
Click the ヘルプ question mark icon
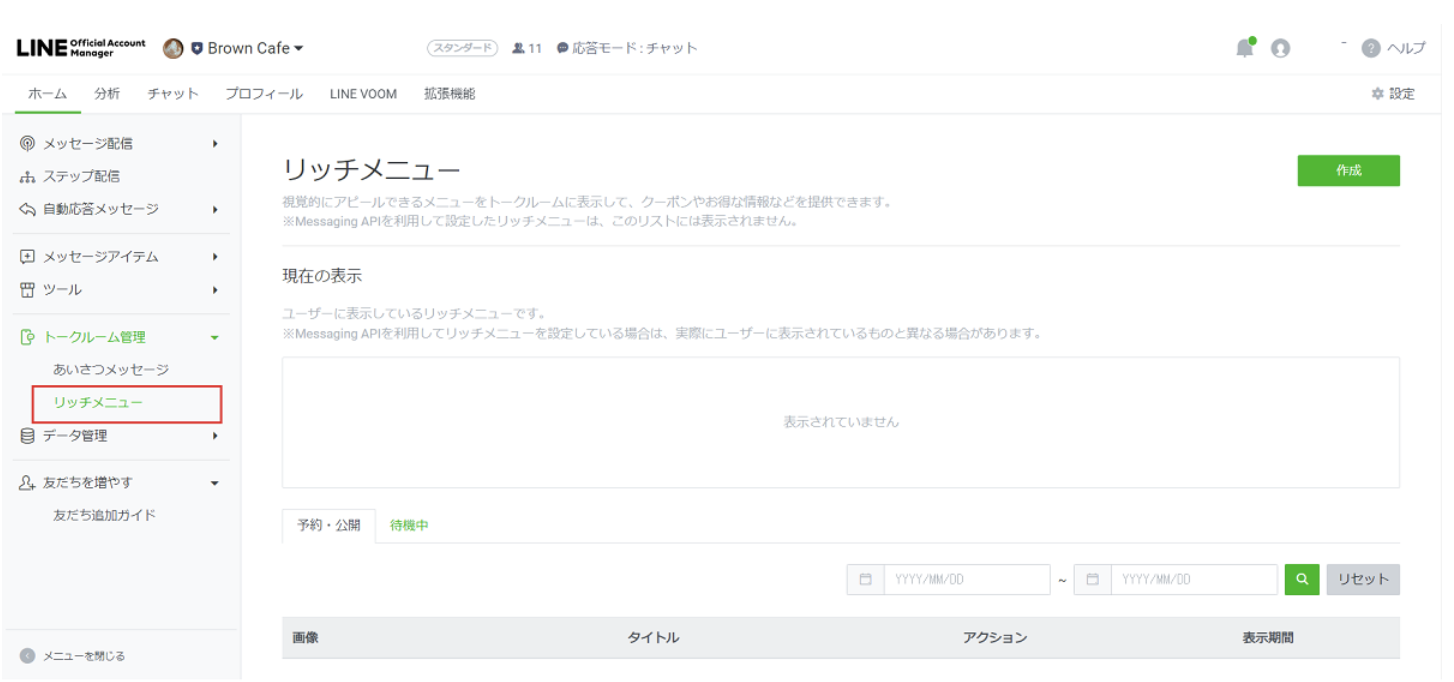pos(1371,48)
